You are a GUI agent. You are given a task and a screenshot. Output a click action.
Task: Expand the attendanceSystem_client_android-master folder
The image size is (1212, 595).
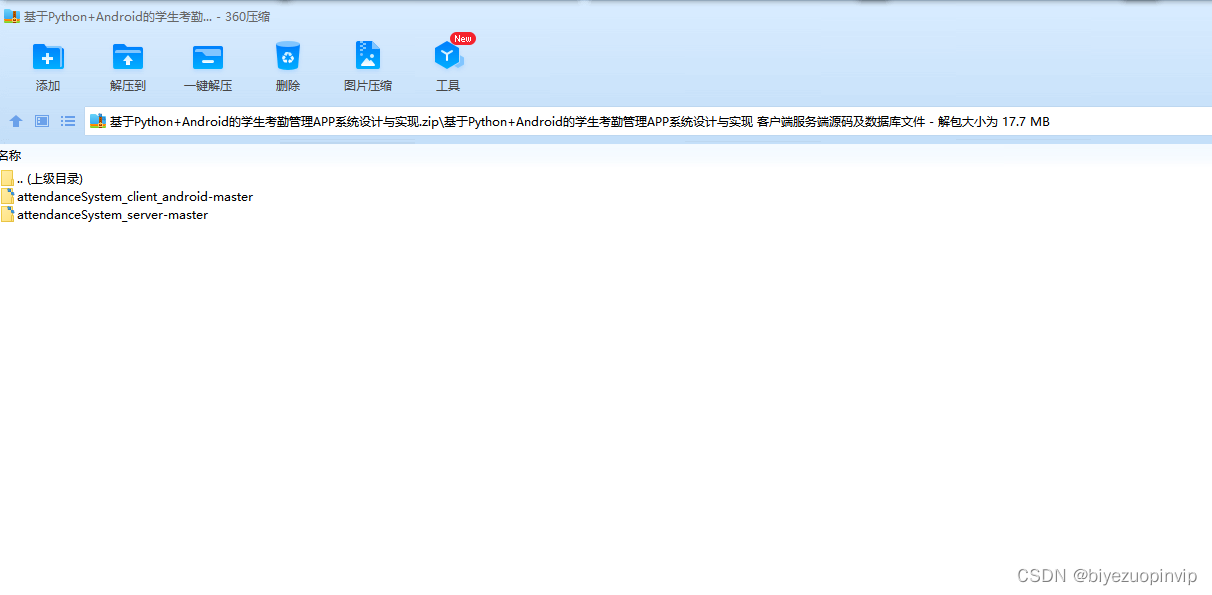tap(134, 196)
